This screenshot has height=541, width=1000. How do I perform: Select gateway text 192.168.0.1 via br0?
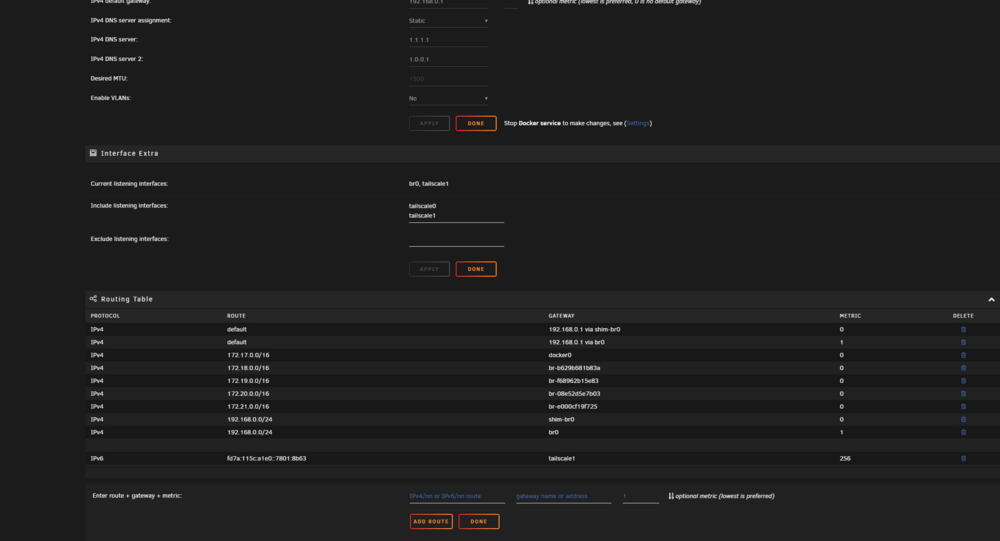tap(577, 342)
